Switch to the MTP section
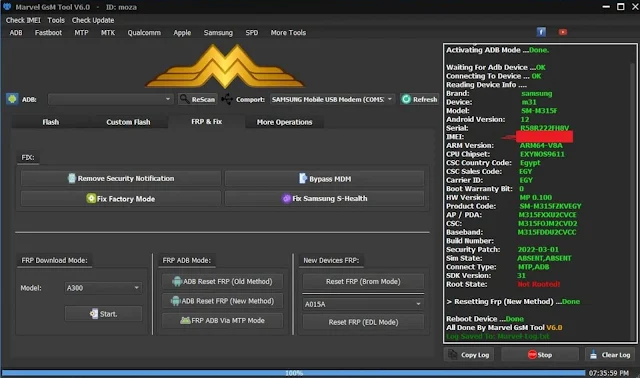Viewport: 640px width, 378px height. point(81,33)
